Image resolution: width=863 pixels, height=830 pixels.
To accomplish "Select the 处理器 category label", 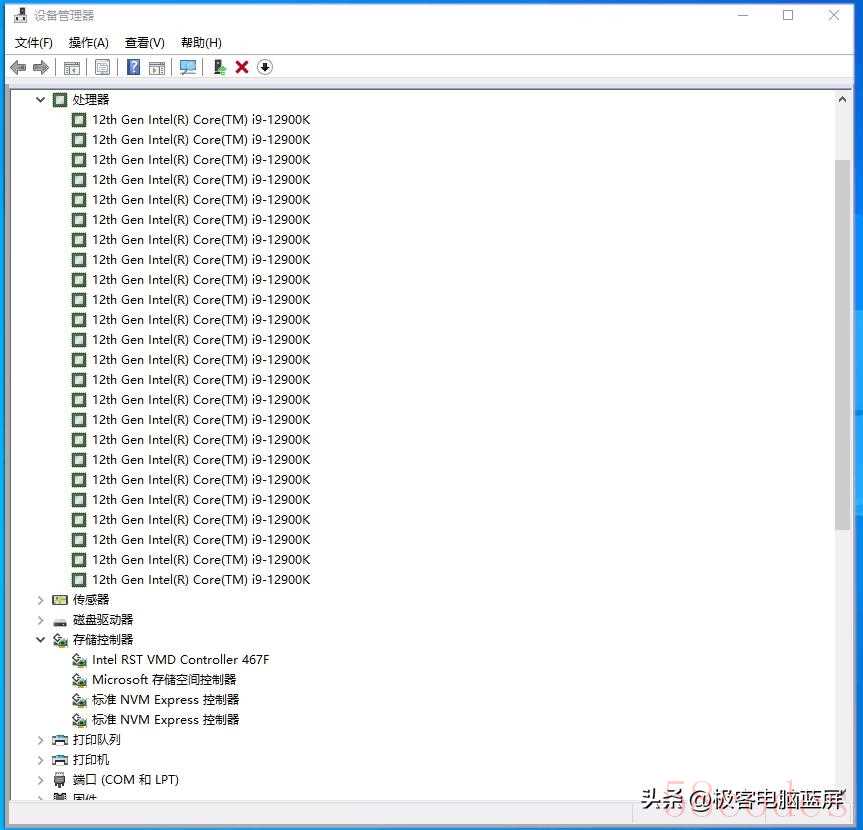I will tap(91, 100).
